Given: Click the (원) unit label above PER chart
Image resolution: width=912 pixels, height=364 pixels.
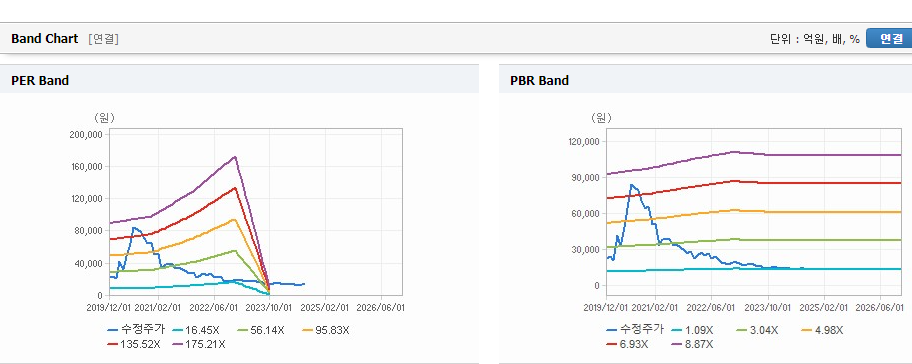Looking at the screenshot, I should (x=104, y=117).
